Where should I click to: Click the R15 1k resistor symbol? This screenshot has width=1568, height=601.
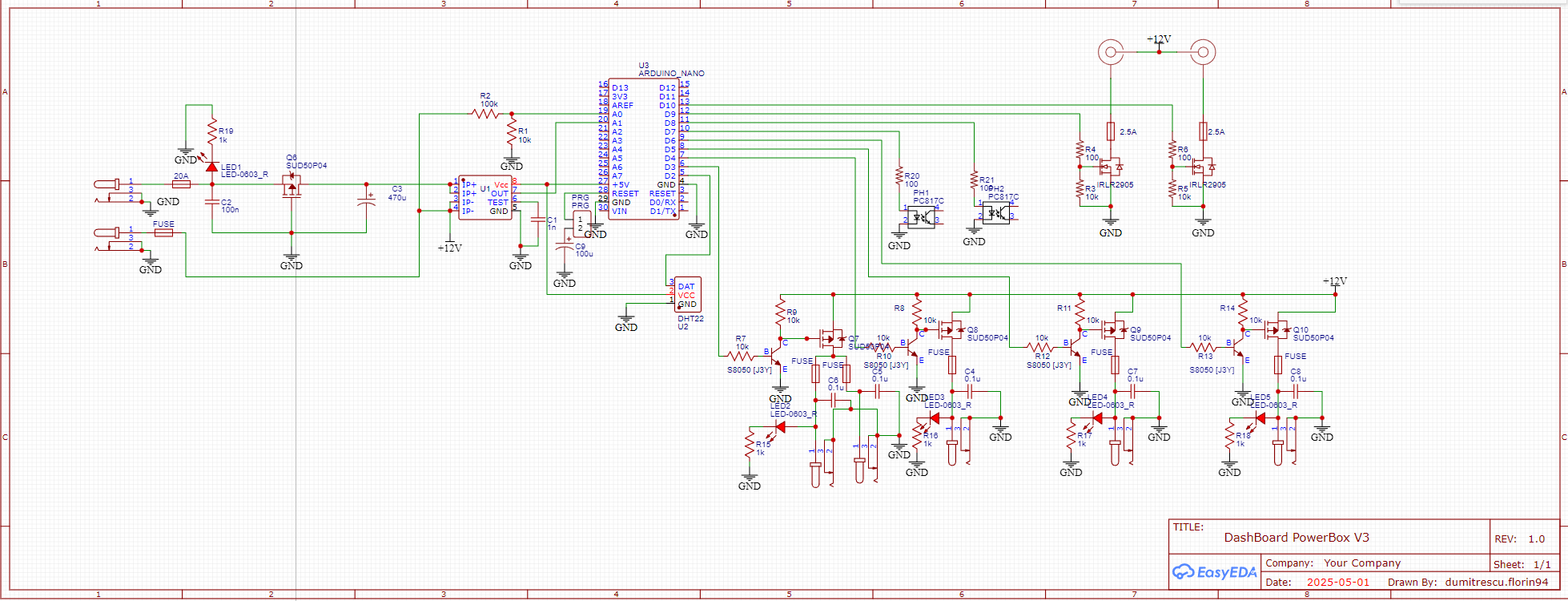click(x=750, y=445)
